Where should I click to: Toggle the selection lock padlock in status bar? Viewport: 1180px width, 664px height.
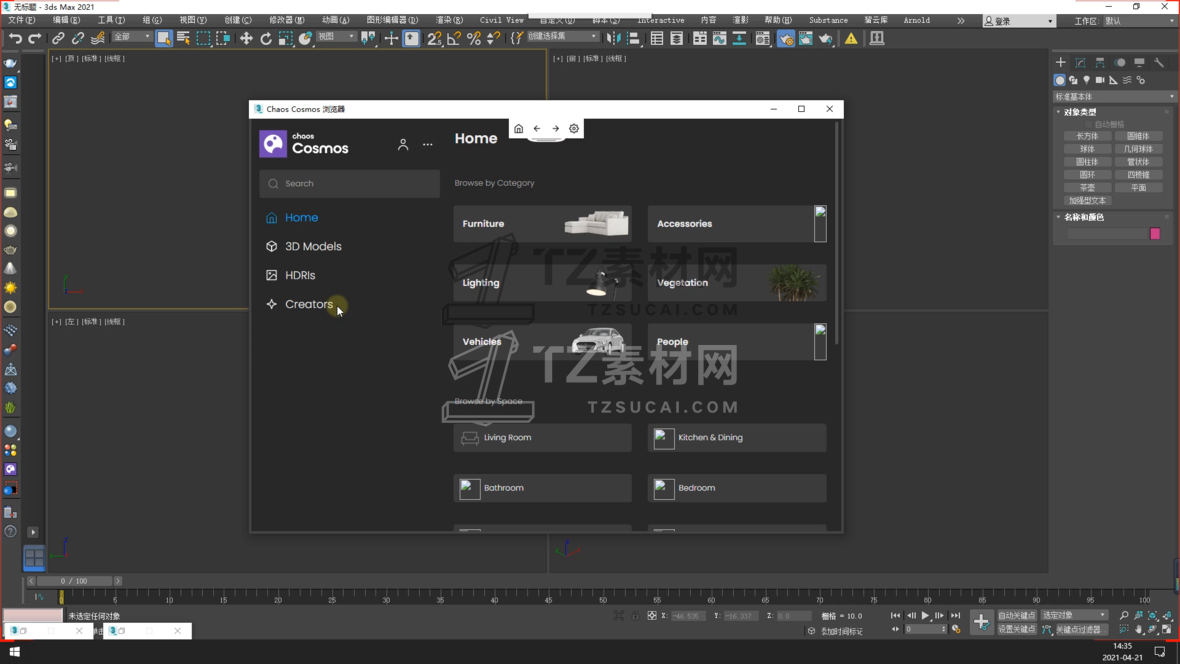pyautogui.click(x=634, y=616)
